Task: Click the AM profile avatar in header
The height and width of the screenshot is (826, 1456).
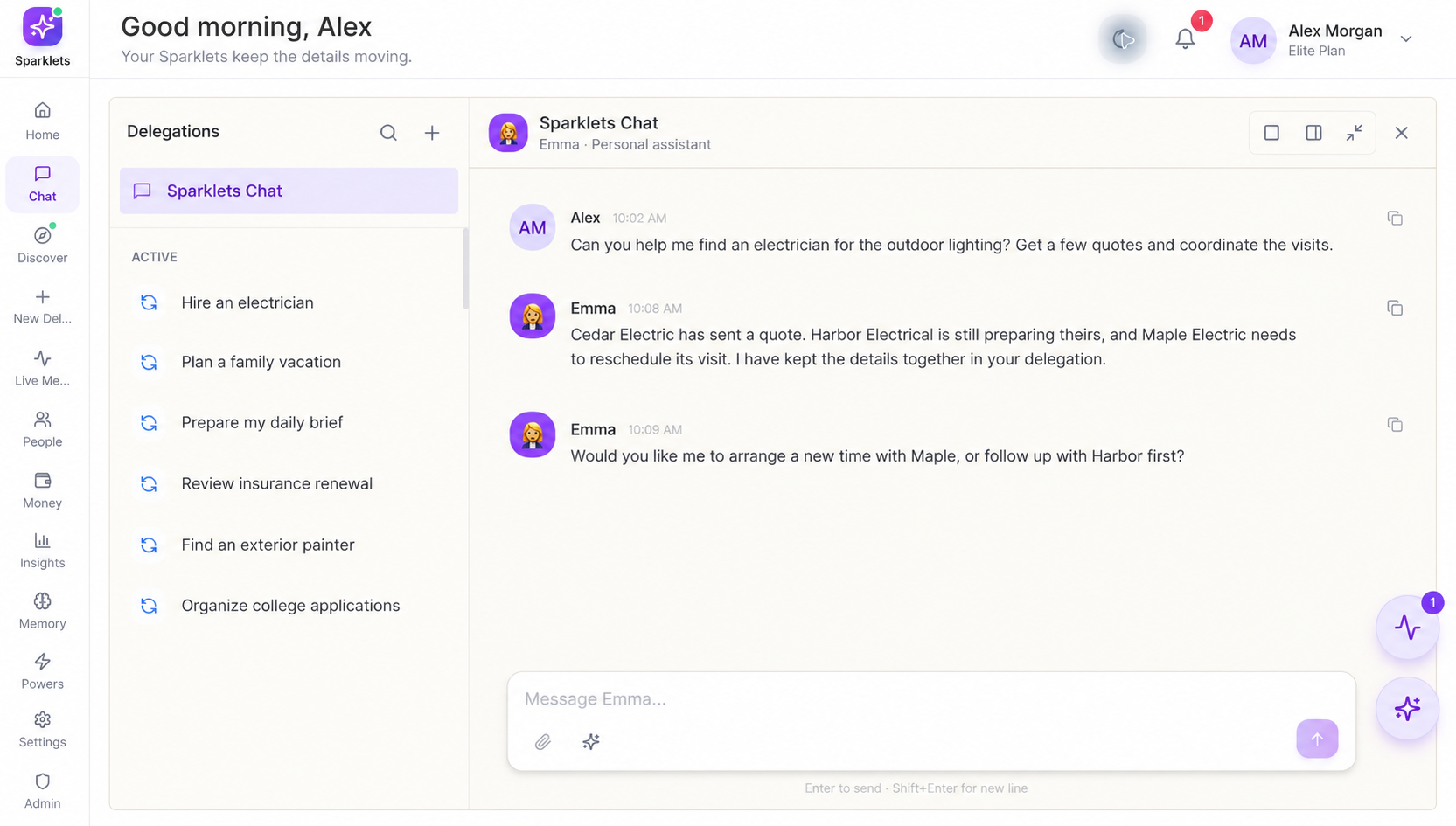Action: 1253,41
